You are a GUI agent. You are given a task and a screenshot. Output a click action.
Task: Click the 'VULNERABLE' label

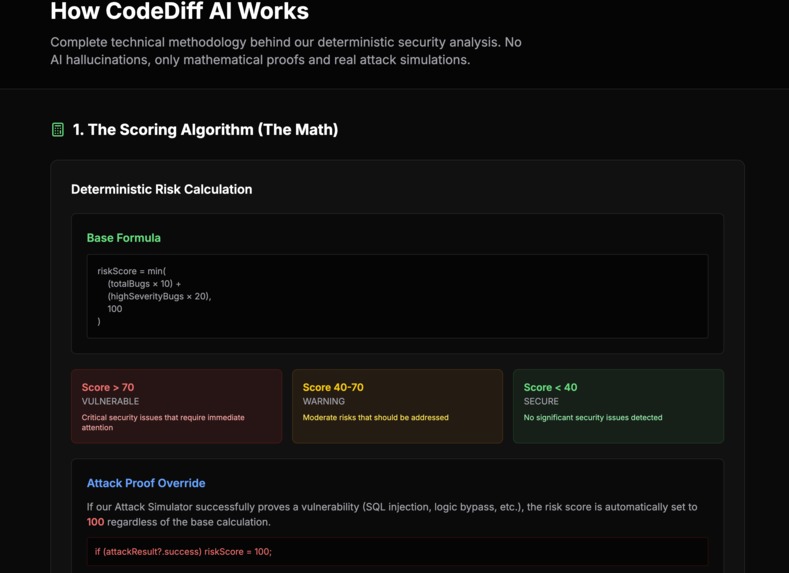click(x=110, y=401)
